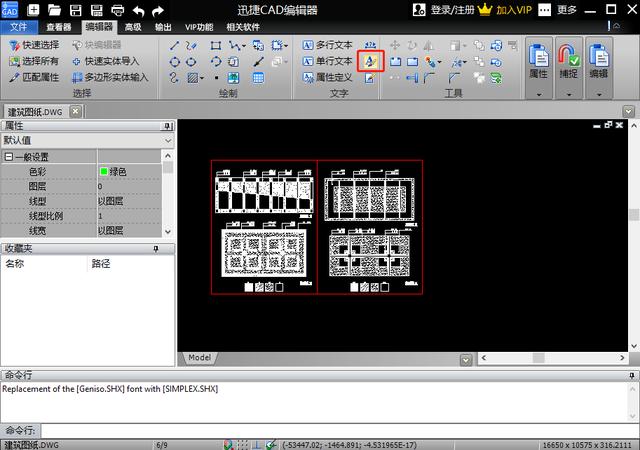Pick the Spline S-curve tool
The image size is (640, 450).
point(174,78)
